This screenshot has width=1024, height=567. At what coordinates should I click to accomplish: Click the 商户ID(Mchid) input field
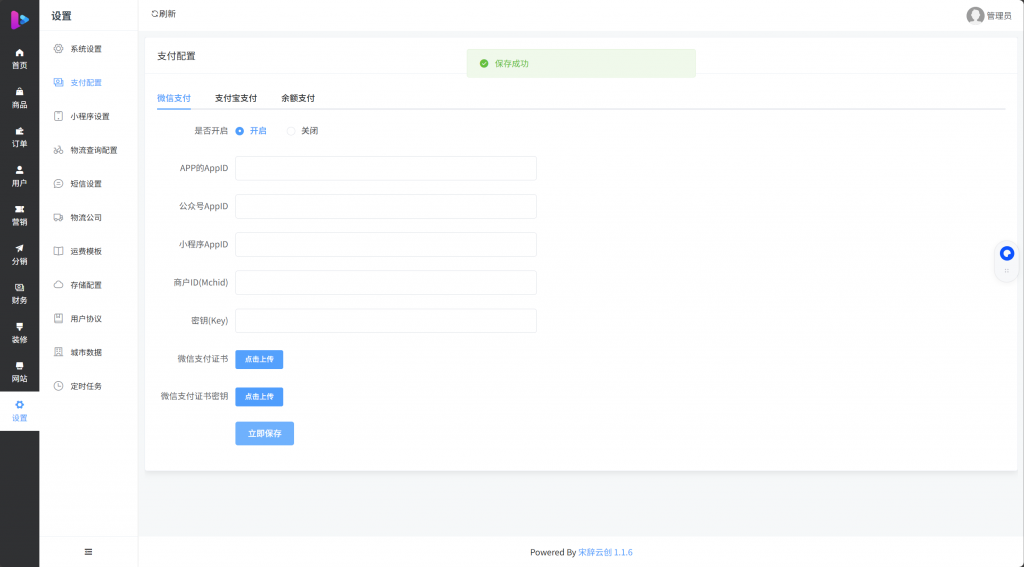tap(385, 283)
